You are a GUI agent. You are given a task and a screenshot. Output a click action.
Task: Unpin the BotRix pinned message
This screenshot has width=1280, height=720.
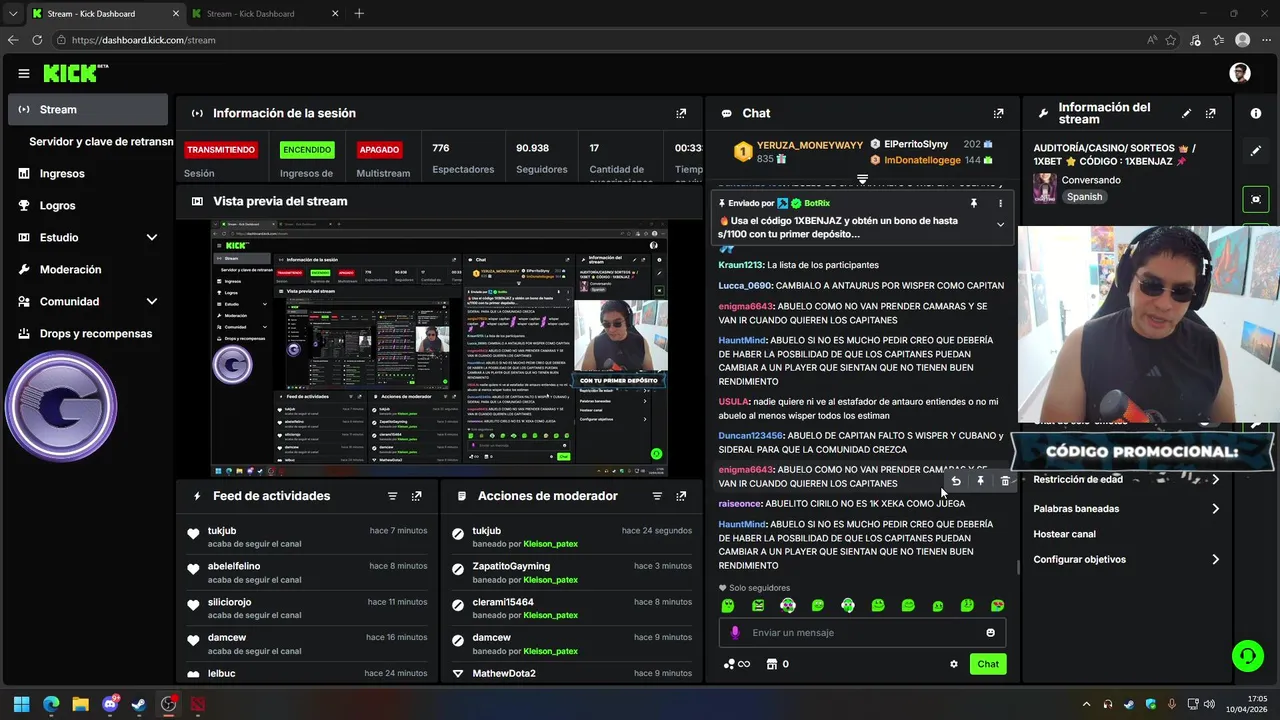click(x=974, y=203)
